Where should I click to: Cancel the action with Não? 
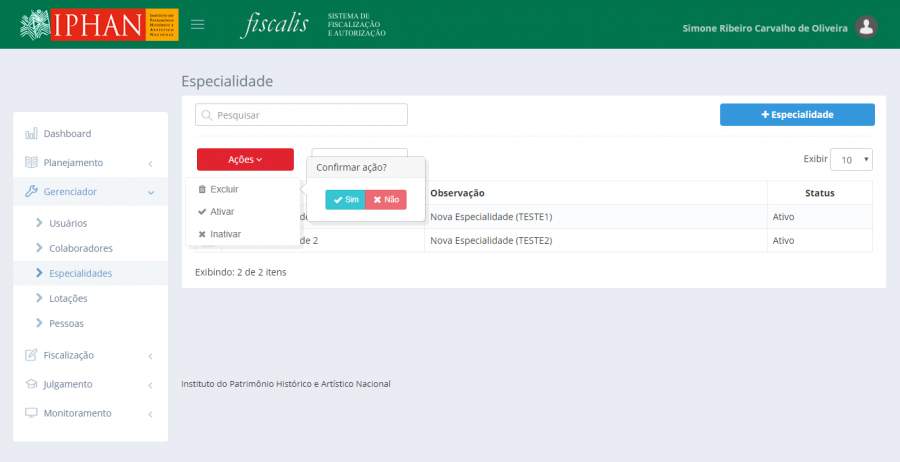click(386, 200)
